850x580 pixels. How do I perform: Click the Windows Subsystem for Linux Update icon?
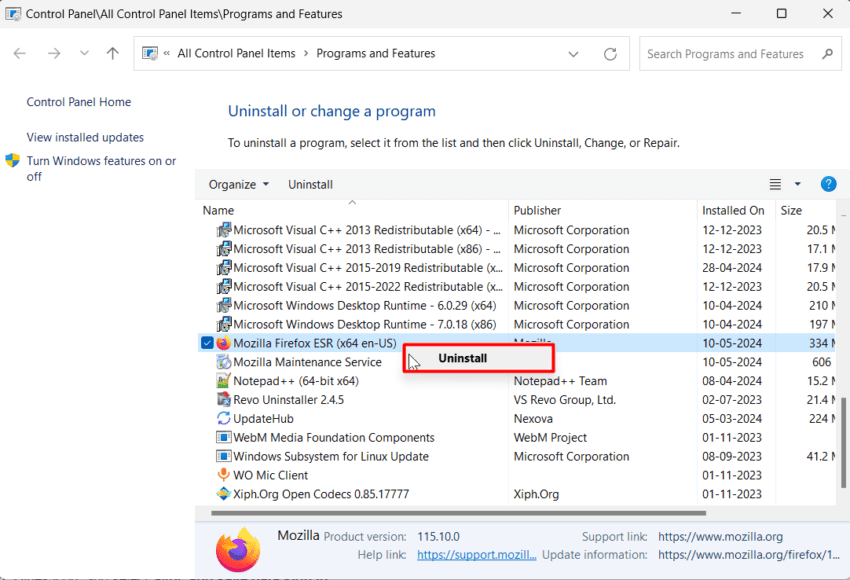point(224,456)
